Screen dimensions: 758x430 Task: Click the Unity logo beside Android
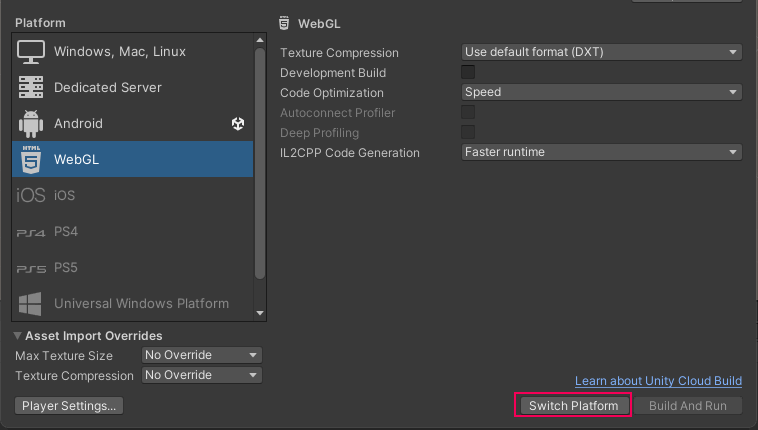point(238,124)
